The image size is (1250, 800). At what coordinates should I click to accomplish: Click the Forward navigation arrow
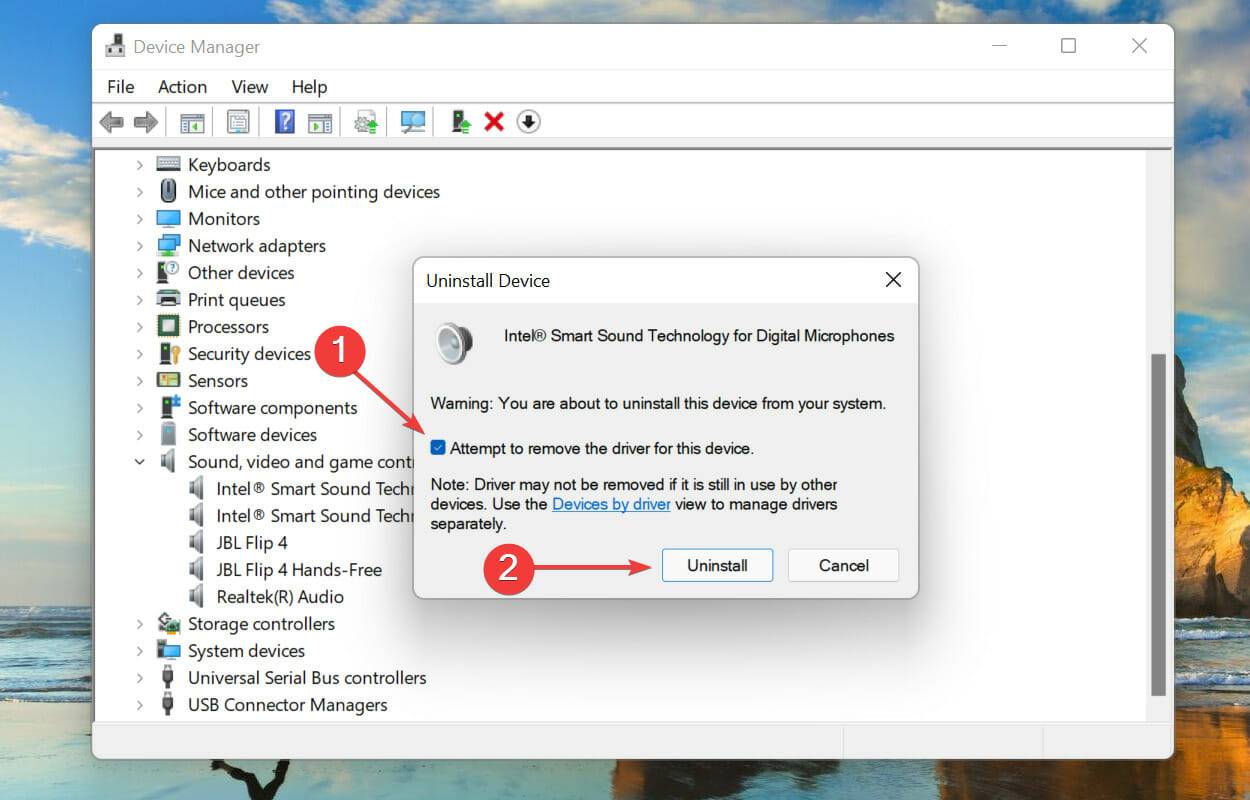145,121
